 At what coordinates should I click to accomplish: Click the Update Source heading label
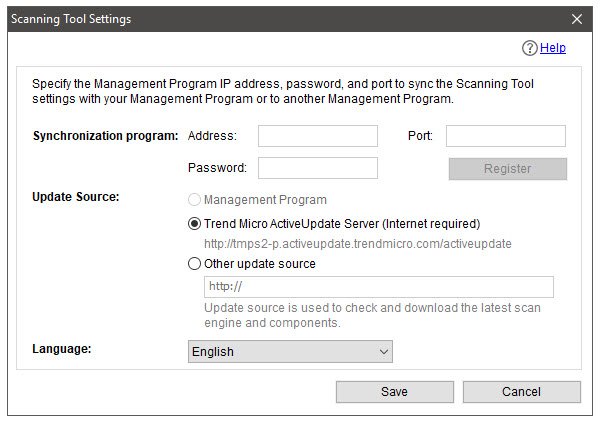pos(76,196)
